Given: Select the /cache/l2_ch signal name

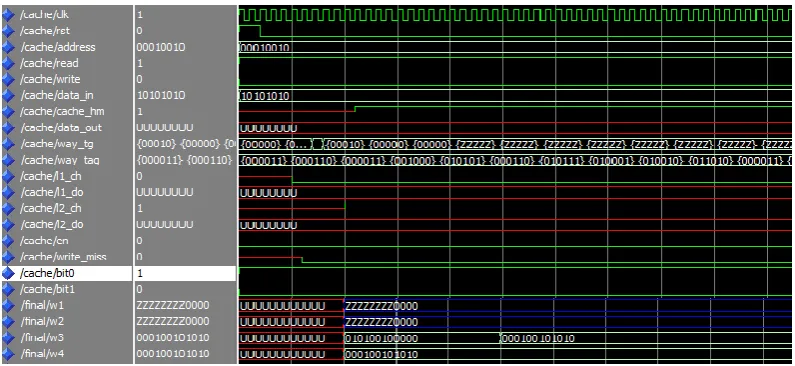Looking at the screenshot, I should tap(51, 208).
